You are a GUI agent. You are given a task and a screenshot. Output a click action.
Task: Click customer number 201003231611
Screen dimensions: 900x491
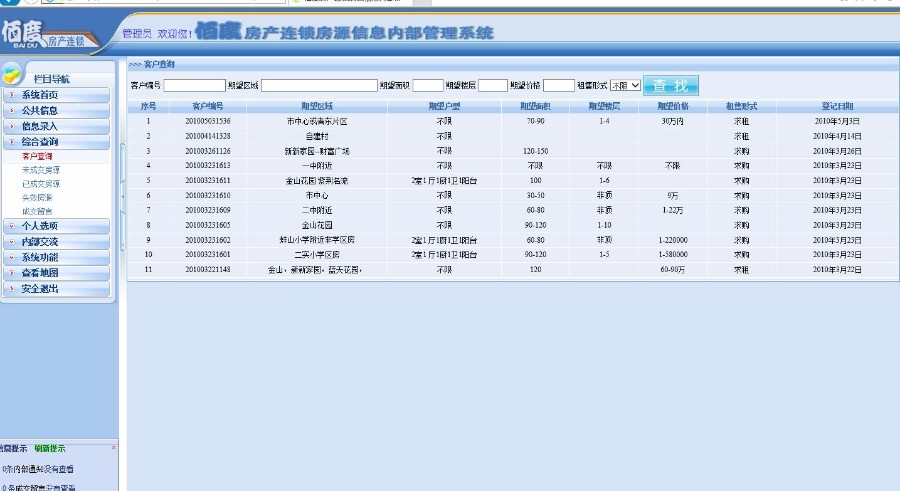click(208, 180)
